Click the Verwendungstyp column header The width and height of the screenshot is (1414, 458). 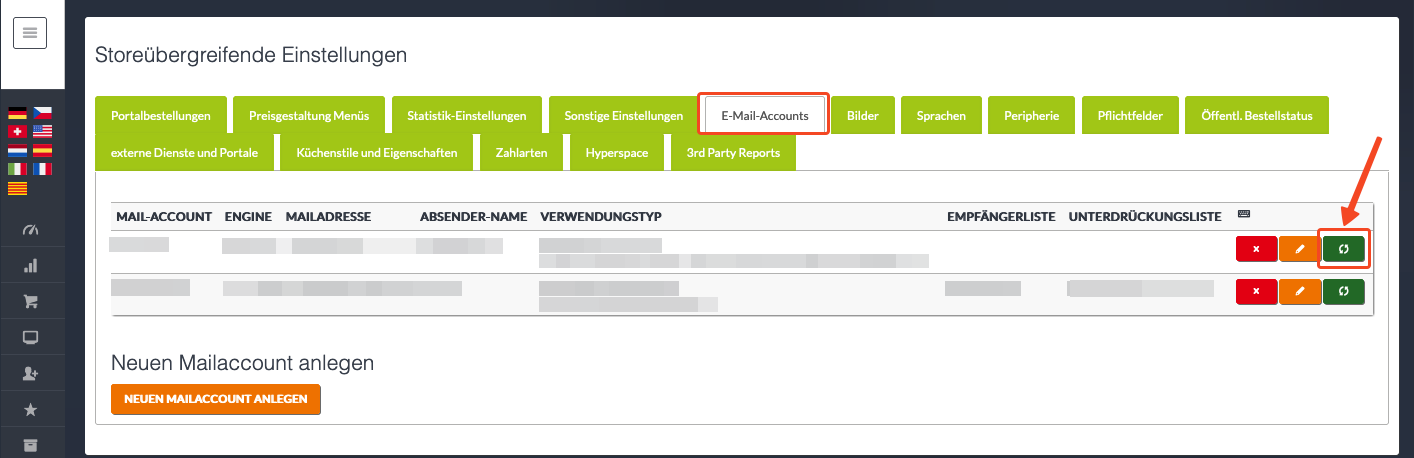pos(601,216)
